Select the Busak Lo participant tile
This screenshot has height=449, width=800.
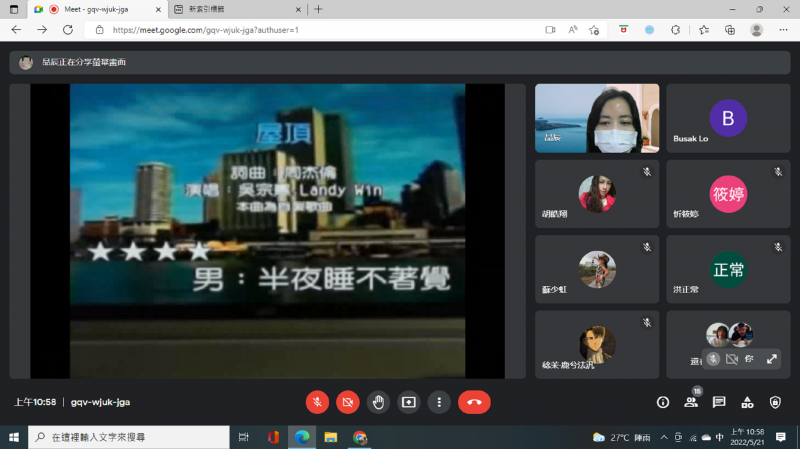pyautogui.click(x=728, y=118)
